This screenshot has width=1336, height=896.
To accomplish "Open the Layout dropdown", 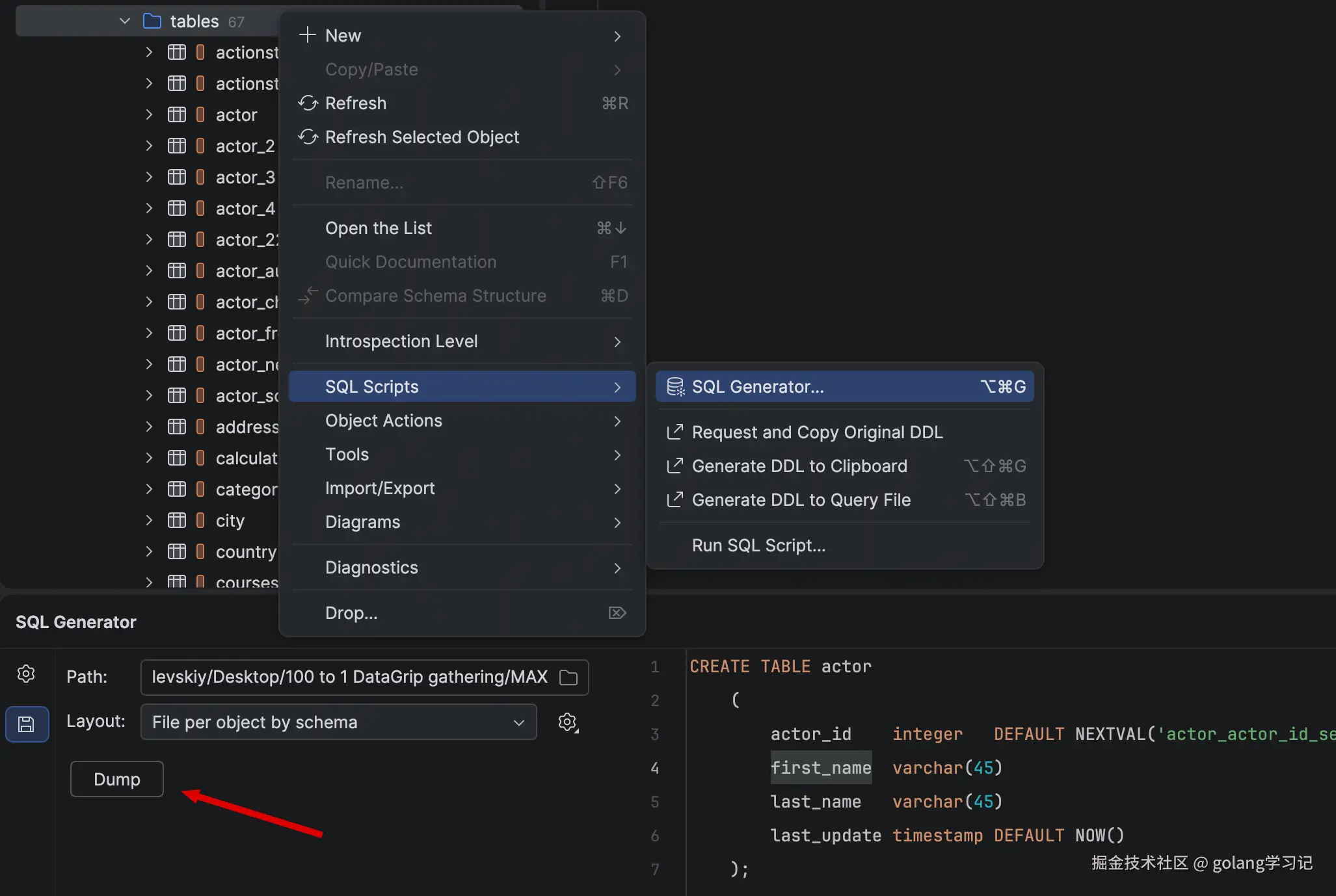I will click(x=338, y=722).
